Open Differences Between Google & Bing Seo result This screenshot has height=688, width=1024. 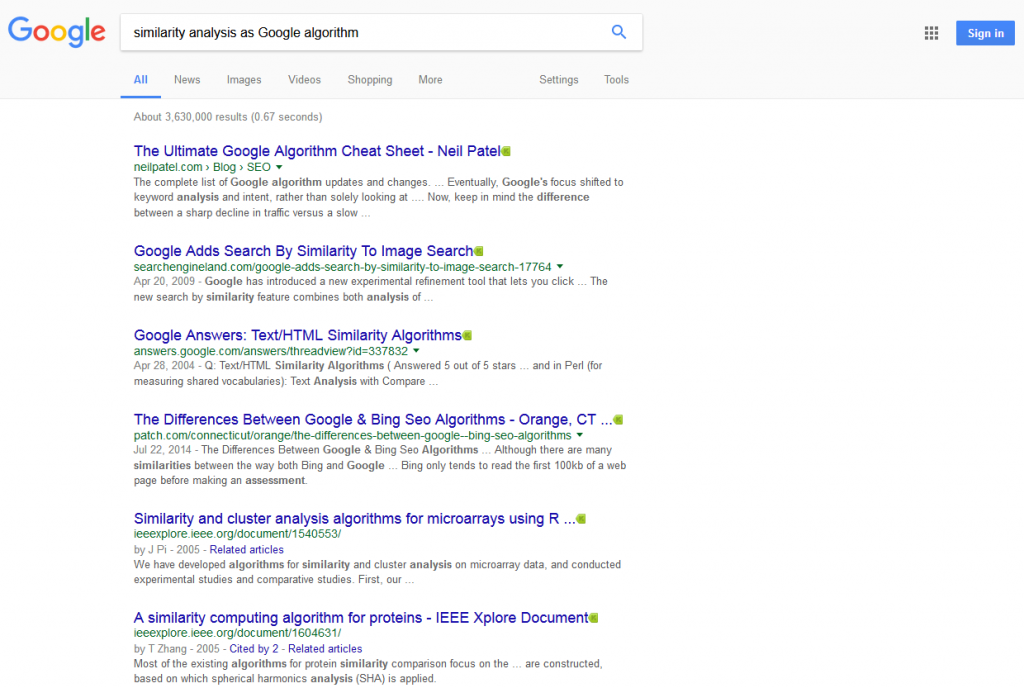point(373,420)
